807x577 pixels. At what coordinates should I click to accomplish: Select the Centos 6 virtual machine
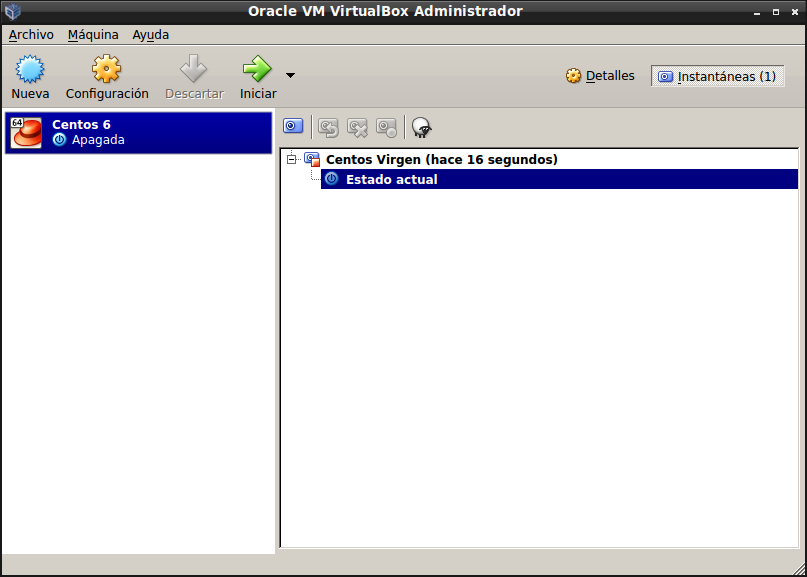(138, 132)
